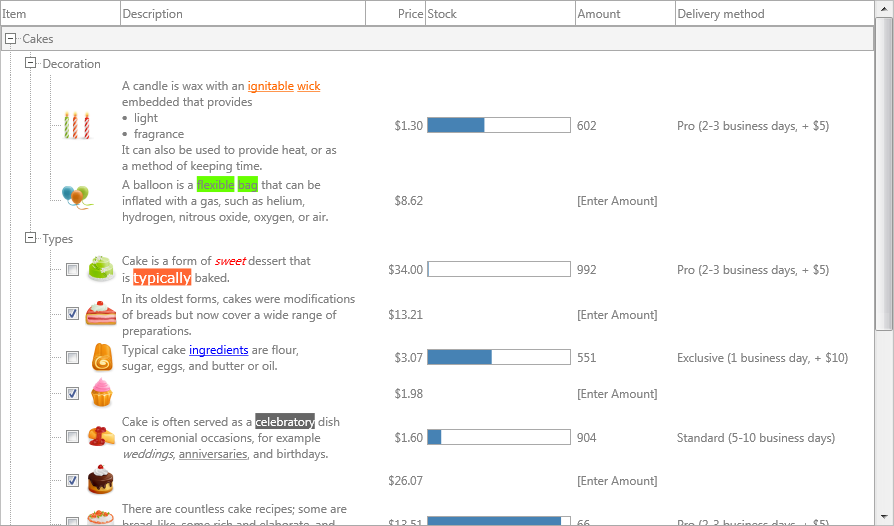
Task: Open the blue 'ingredients' hyperlink
Action: 218,350
